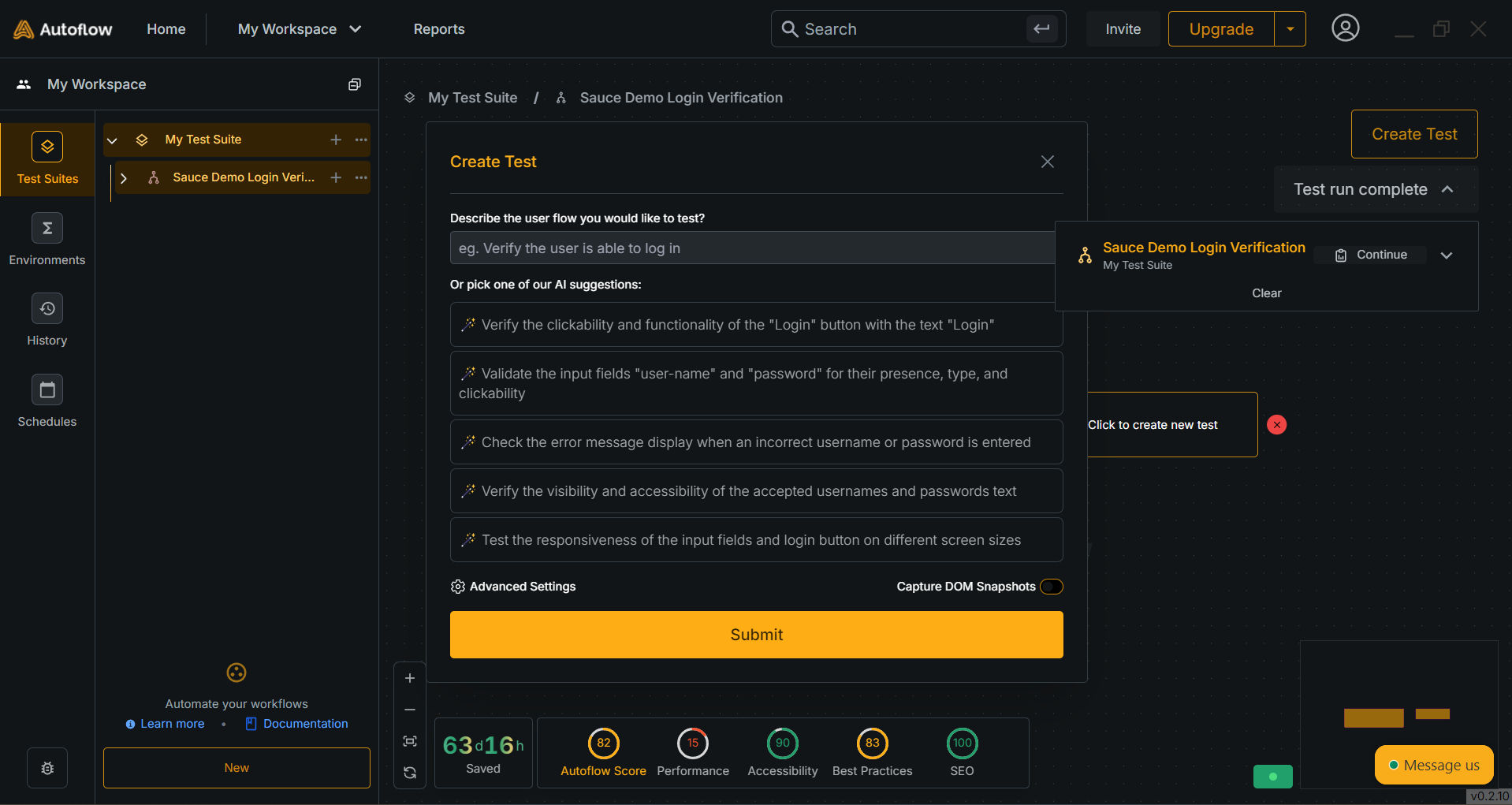Expand the Sauce Demo Login Veri... tree item

click(124, 178)
